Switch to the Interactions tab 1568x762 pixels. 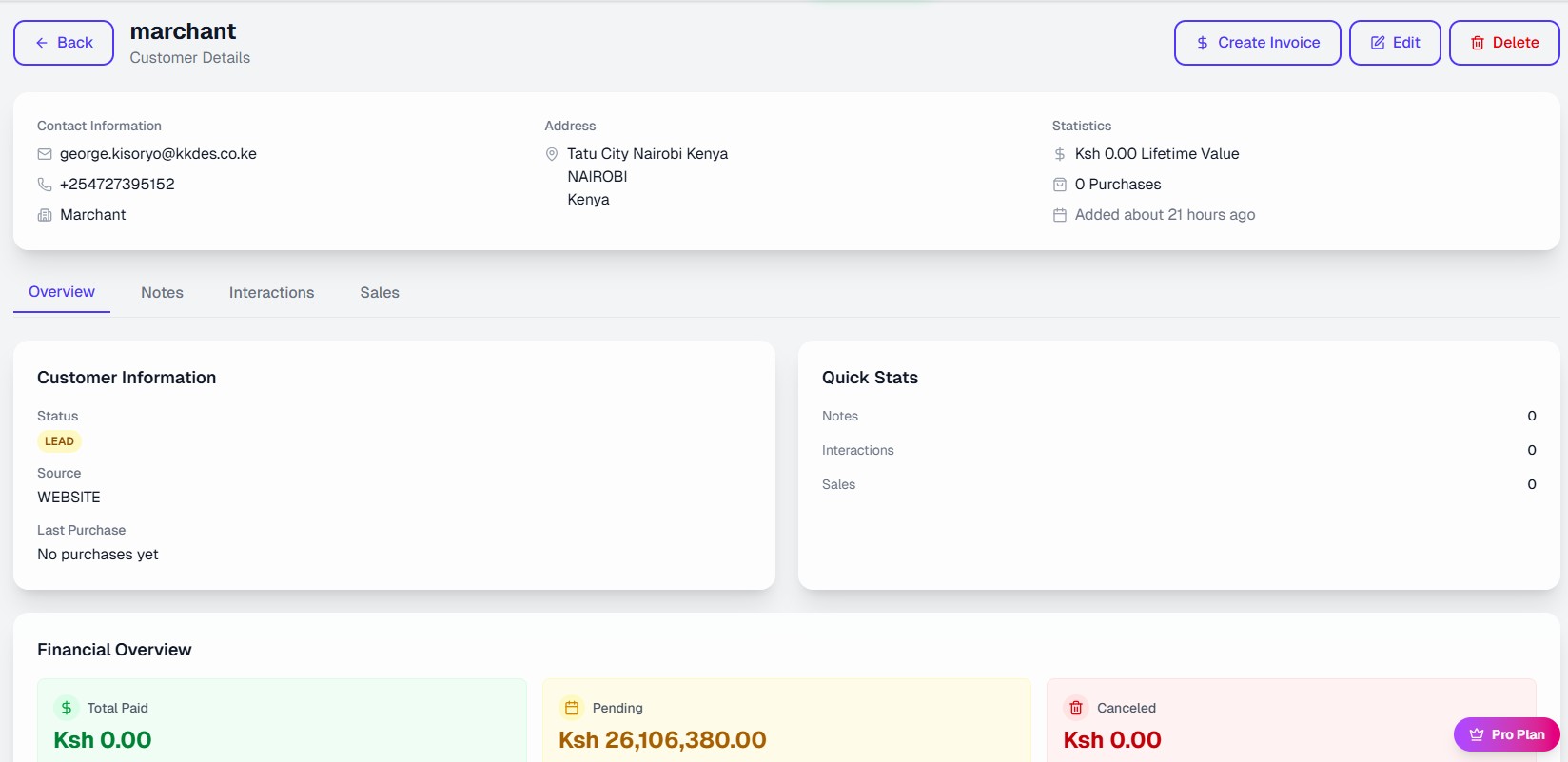click(271, 293)
